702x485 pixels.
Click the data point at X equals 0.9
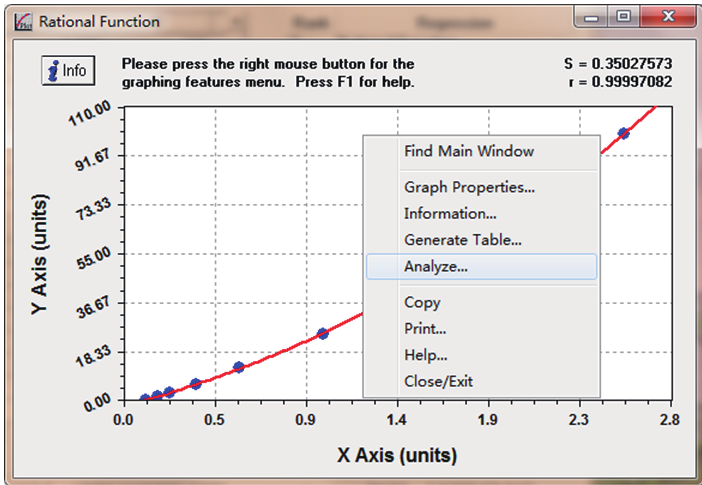(323, 333)
